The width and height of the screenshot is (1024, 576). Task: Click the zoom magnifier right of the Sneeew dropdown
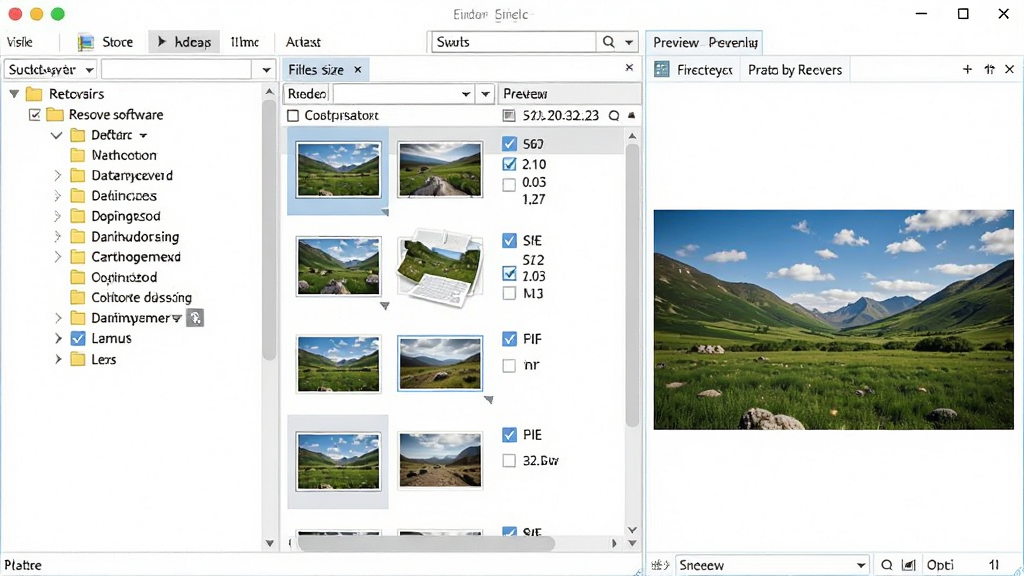point(887,565)
